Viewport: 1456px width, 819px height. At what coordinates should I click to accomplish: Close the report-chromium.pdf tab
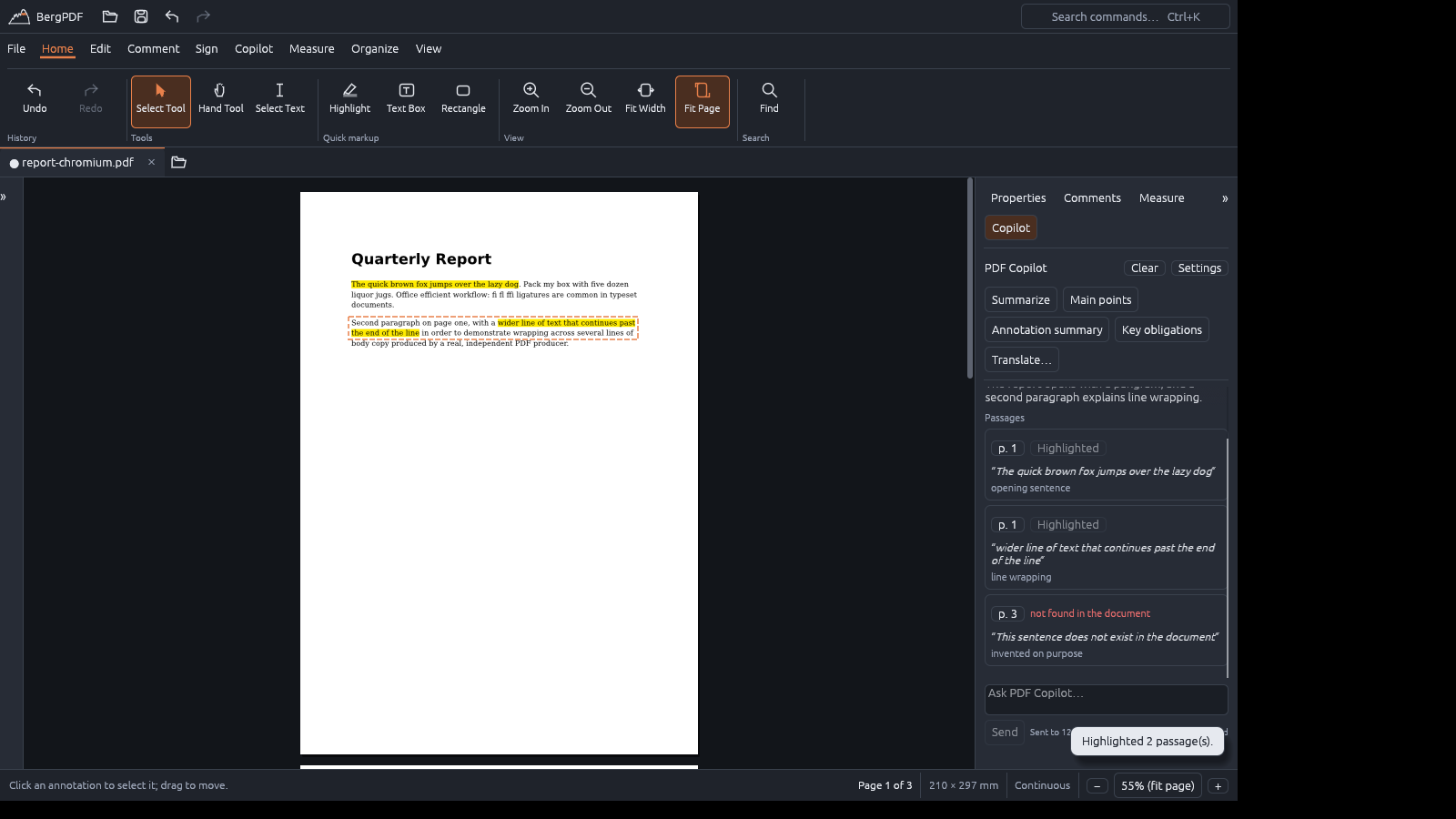[x=151, y=162]
